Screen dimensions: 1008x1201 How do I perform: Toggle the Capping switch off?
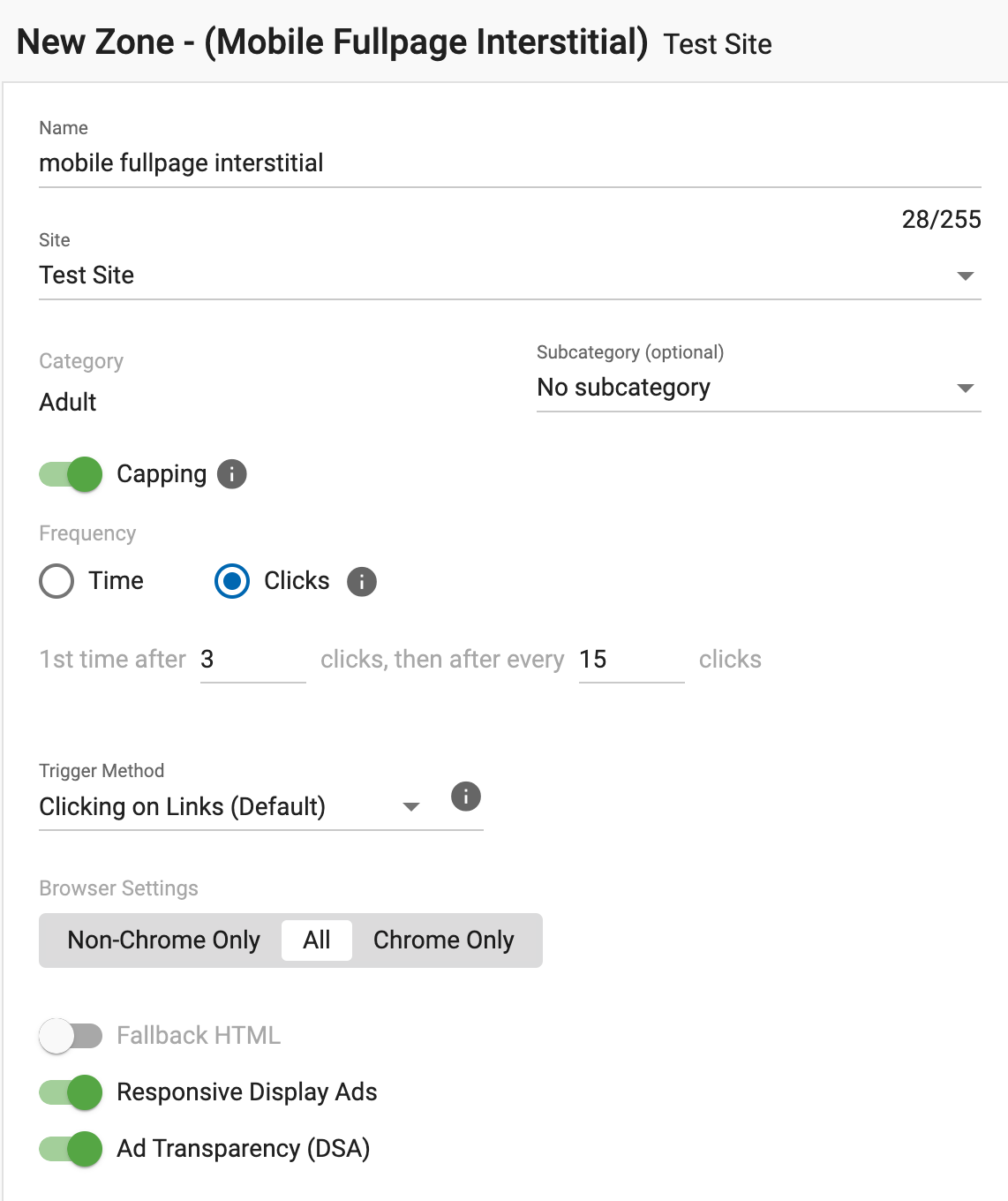[x=71, y=474]
